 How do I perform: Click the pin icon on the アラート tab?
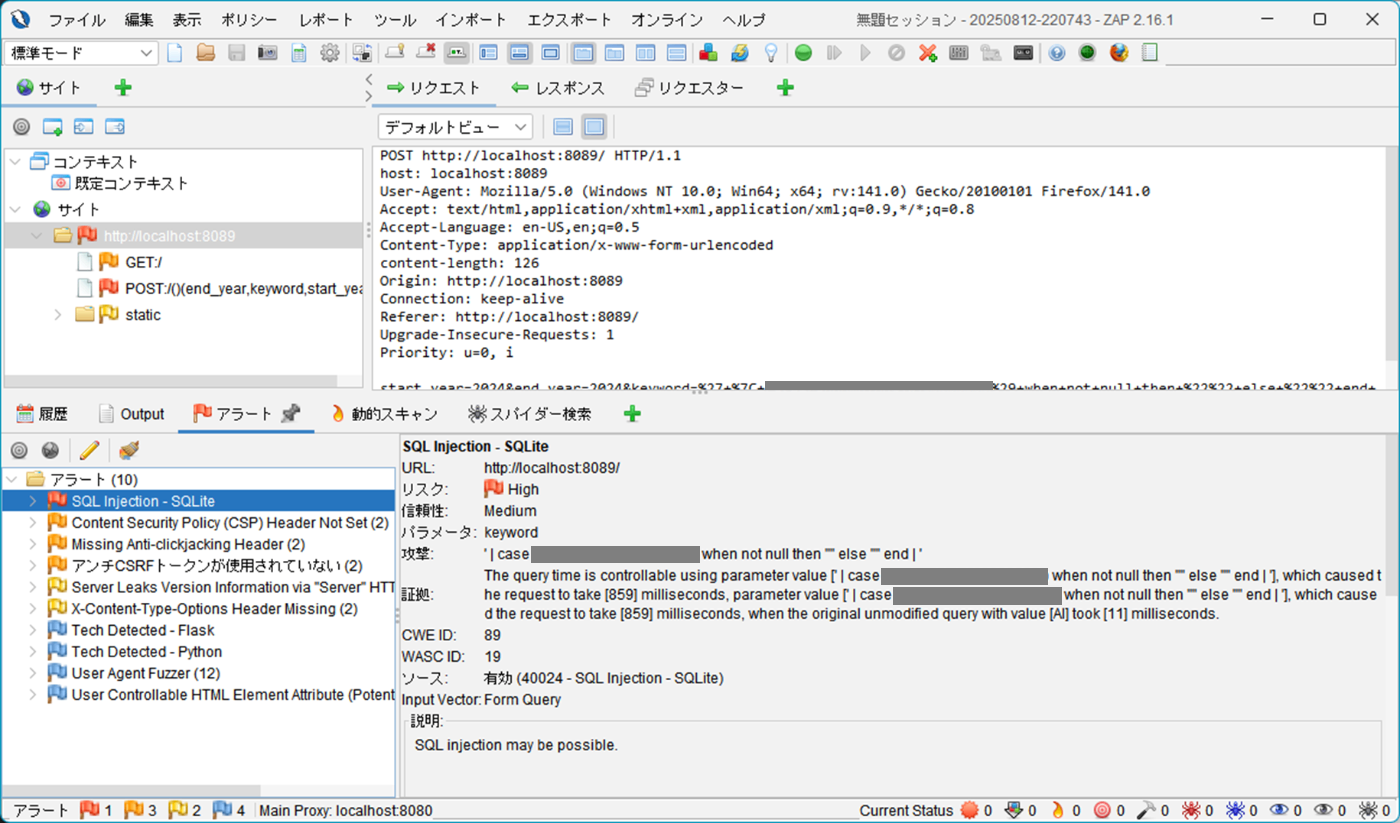291,413
